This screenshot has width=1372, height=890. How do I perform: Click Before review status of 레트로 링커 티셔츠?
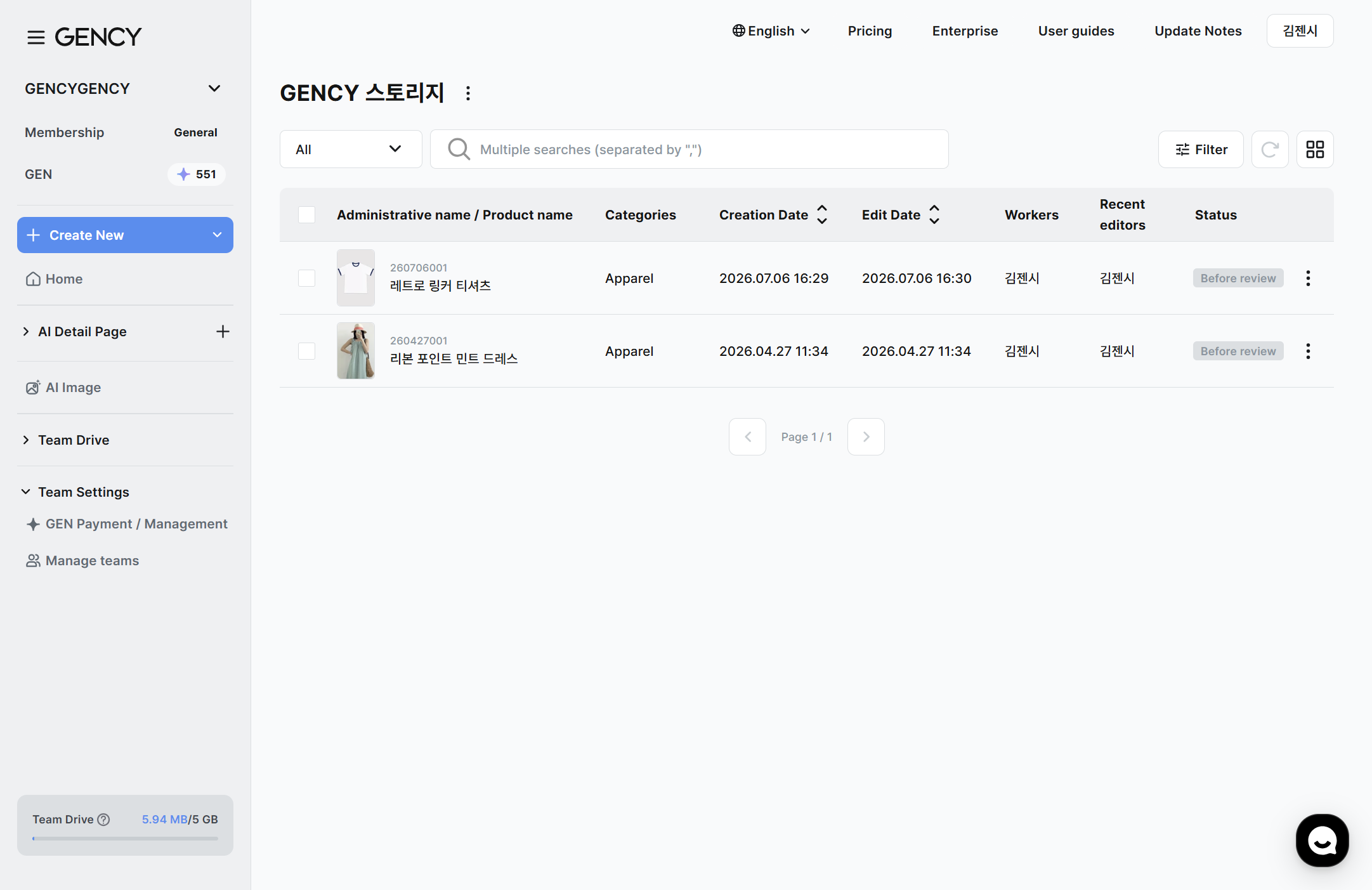click(1238, 278)
